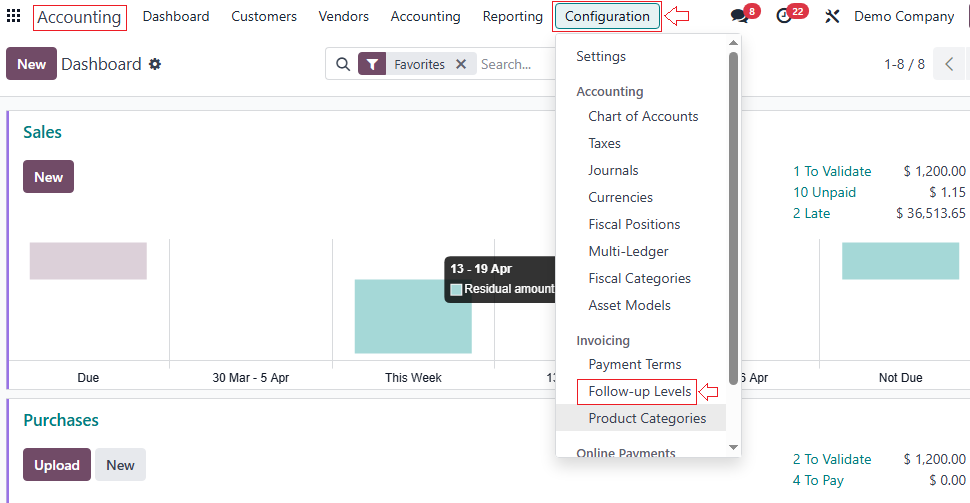Click the This Week teal bar

coord(412,316)
